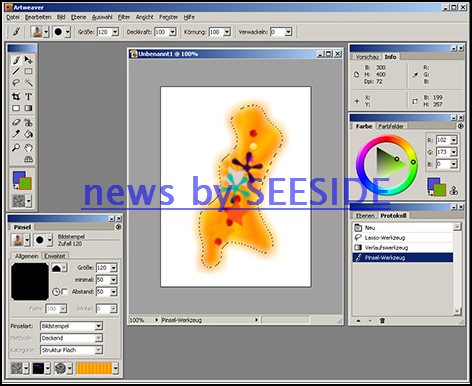Switch to the Farbfelder tab
Viewport: 472px width, 386px height.
coord(391,126)
